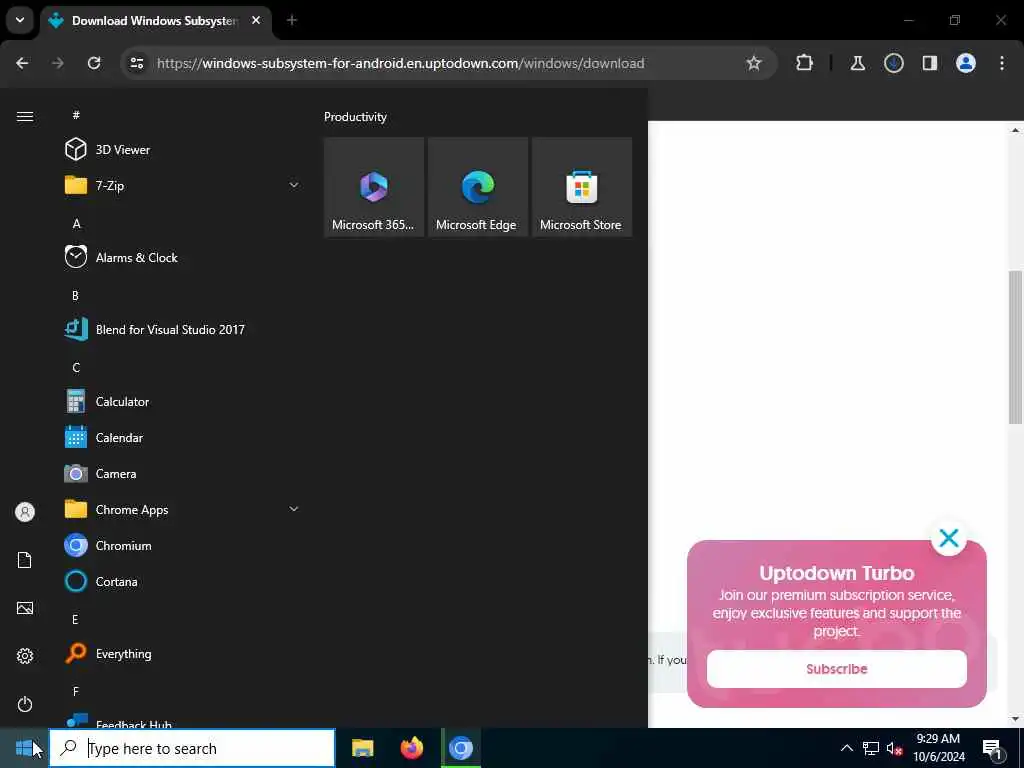
Task: Click the Subscribe button
Action: [x=837, y=669]
